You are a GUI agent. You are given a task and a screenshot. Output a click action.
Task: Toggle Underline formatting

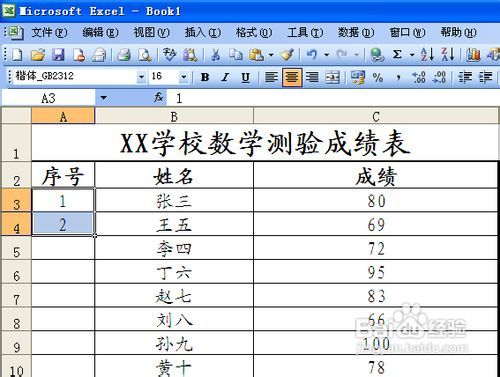tap(246, 78)
